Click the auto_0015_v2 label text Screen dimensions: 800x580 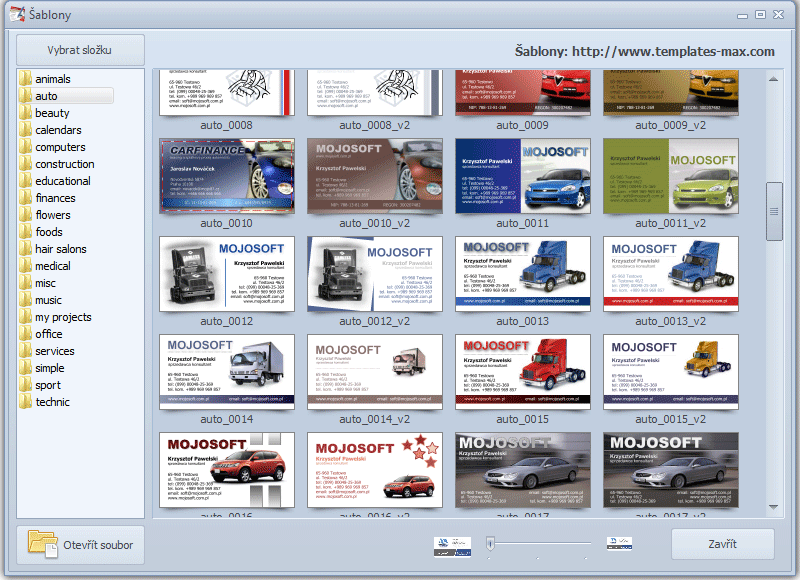point(670,419)
